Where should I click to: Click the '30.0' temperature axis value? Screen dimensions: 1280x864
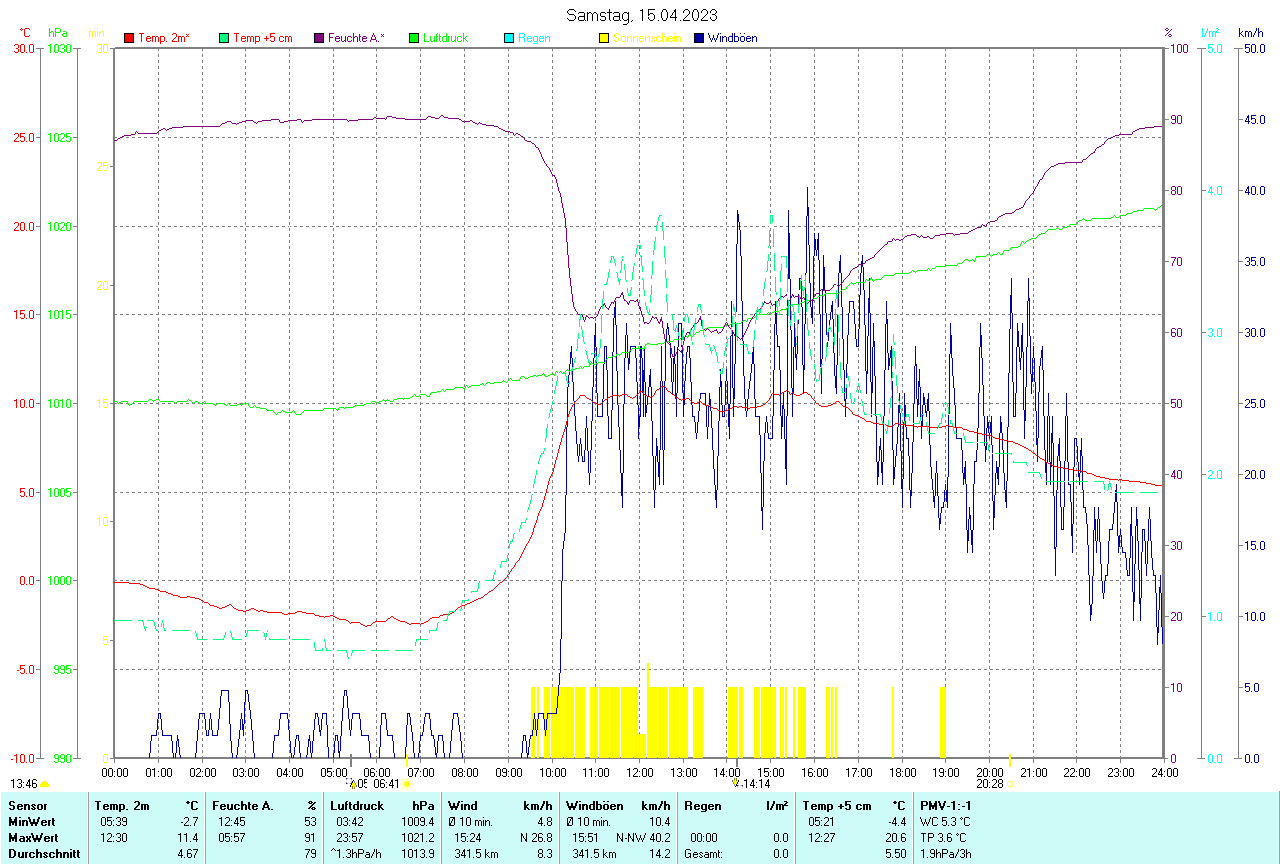click(23, 48)
